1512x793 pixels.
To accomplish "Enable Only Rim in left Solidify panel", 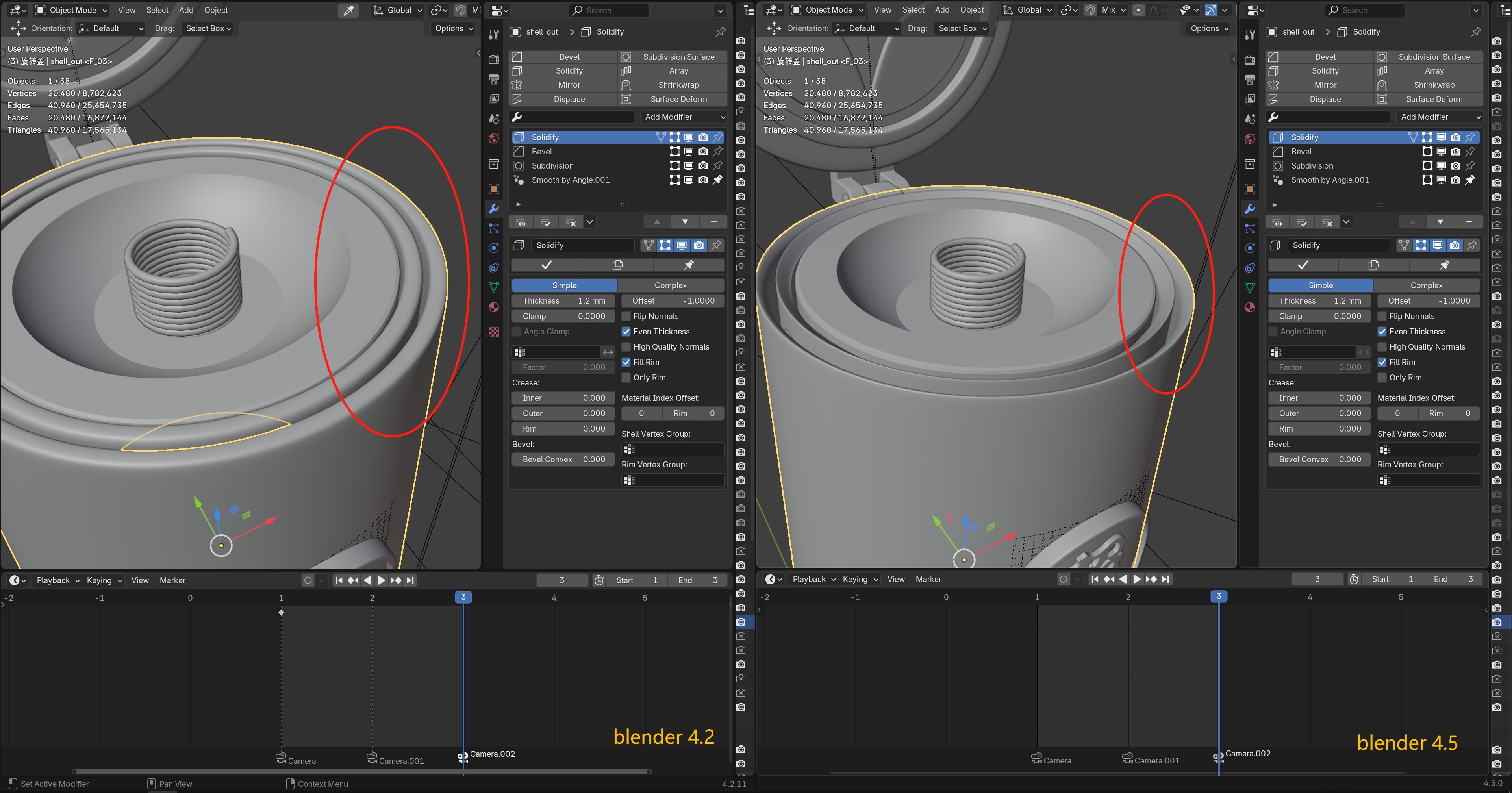I will coord(626,378).
